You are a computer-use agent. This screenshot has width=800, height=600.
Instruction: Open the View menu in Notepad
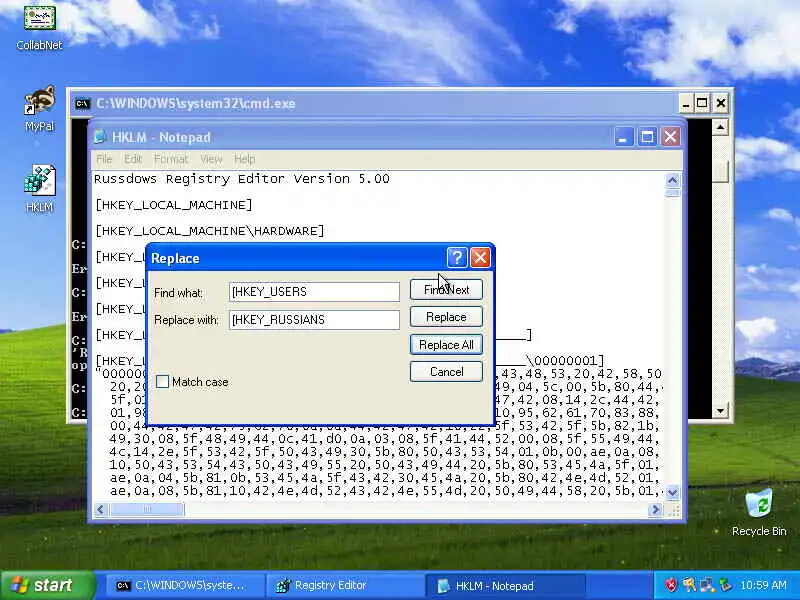coord(211,159)
